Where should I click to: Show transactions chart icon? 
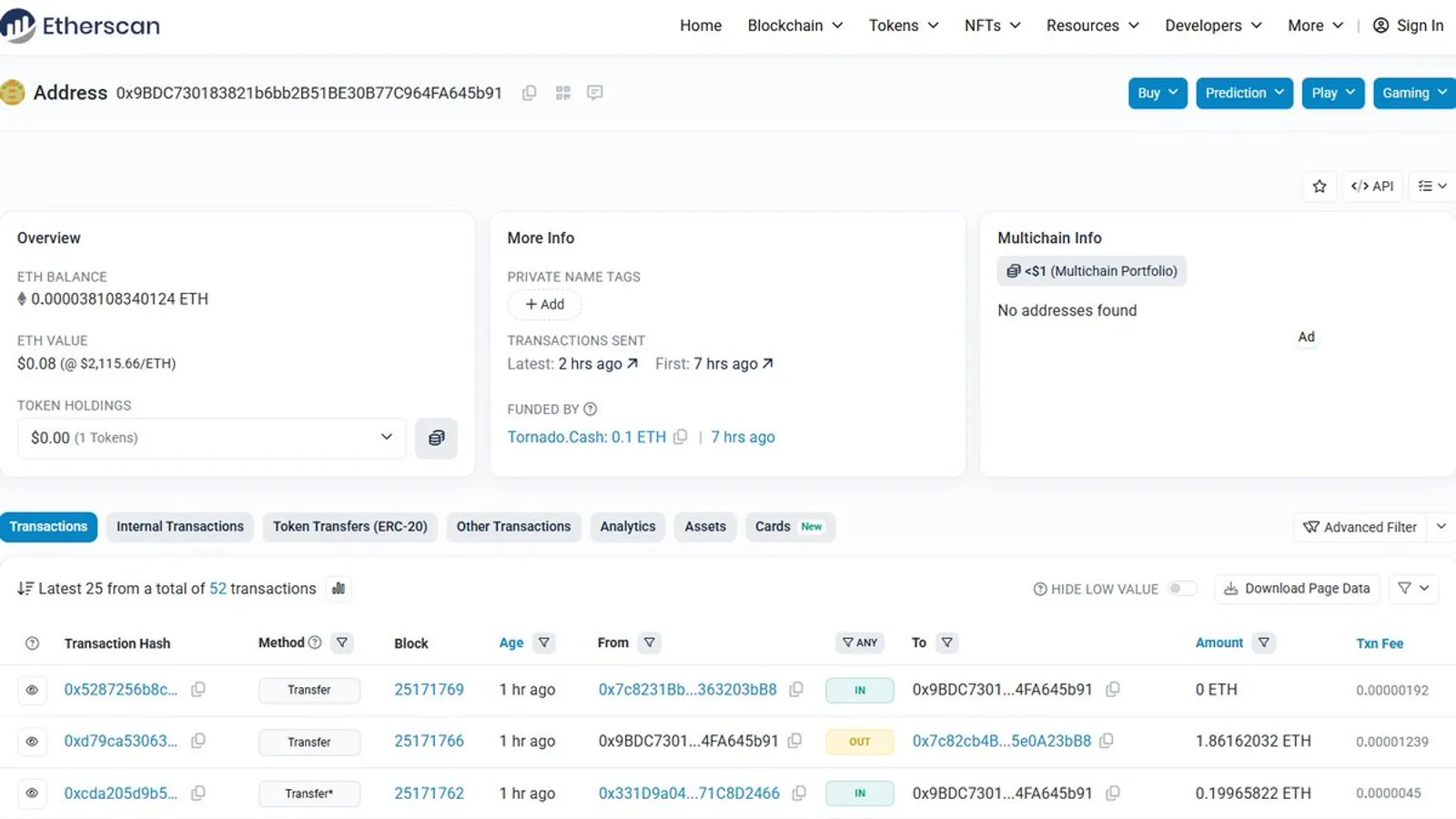point(339,589)
